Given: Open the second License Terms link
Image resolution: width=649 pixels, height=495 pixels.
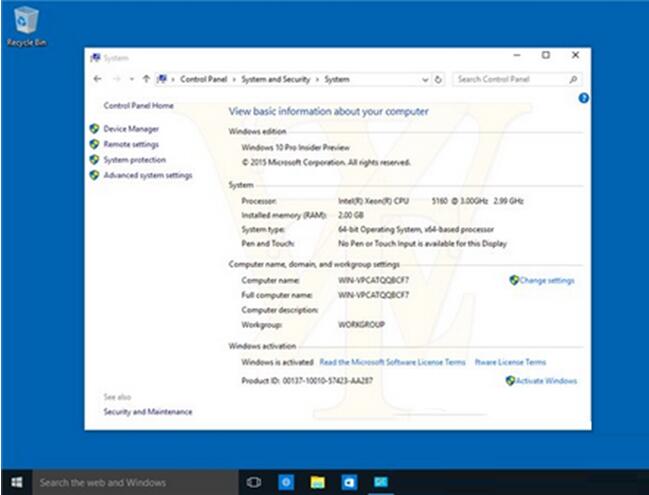Looking at the screenshot, I should coord(510,362).
